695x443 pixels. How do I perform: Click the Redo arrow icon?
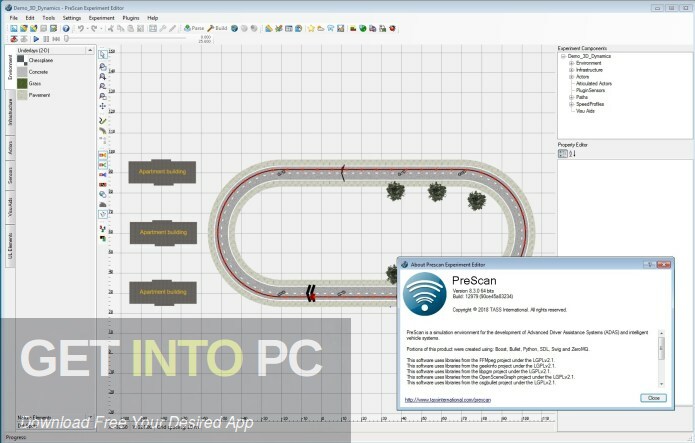click(x=94, y=28)
